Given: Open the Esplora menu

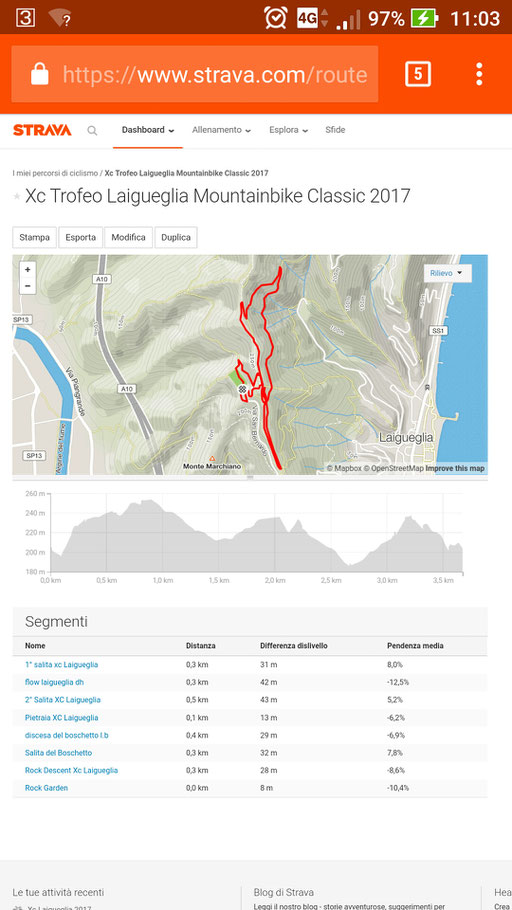Looking at the screenshot, I should coord(288,130).
